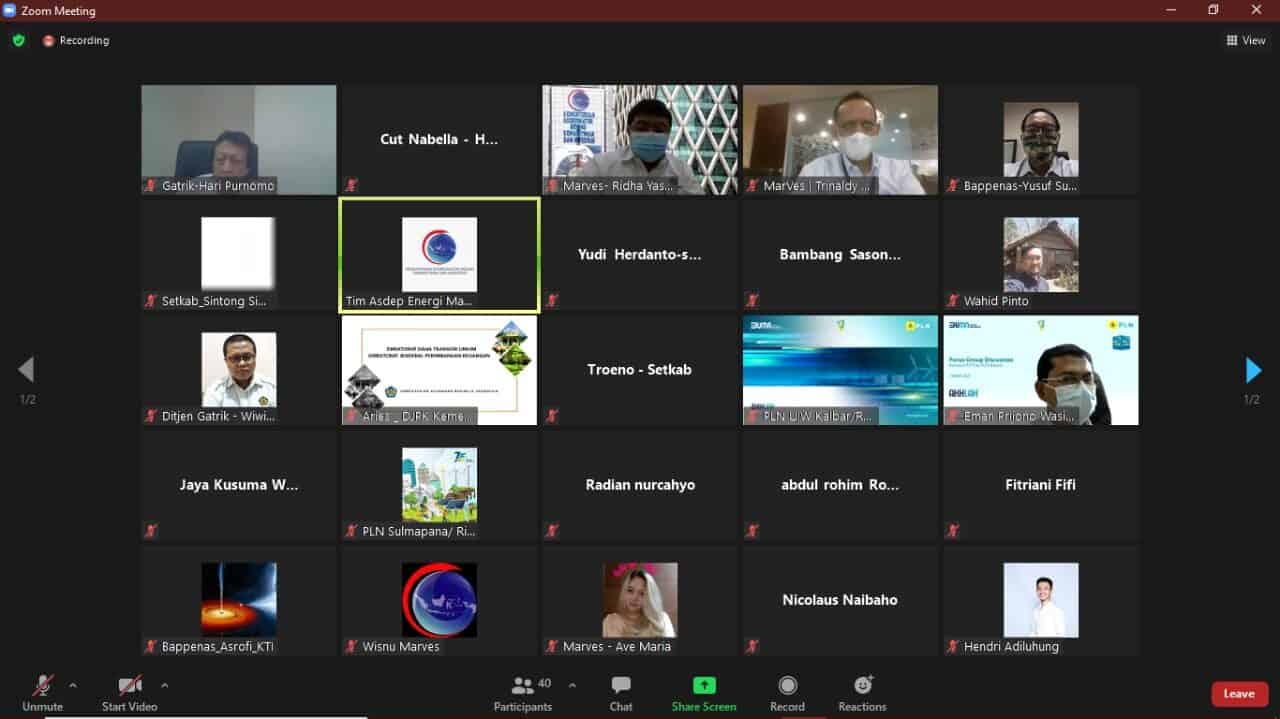The width and height of the screenshot is (1280, 719).
Task: Go to previous gallery page with left arrow
Action: coord(26,370)
